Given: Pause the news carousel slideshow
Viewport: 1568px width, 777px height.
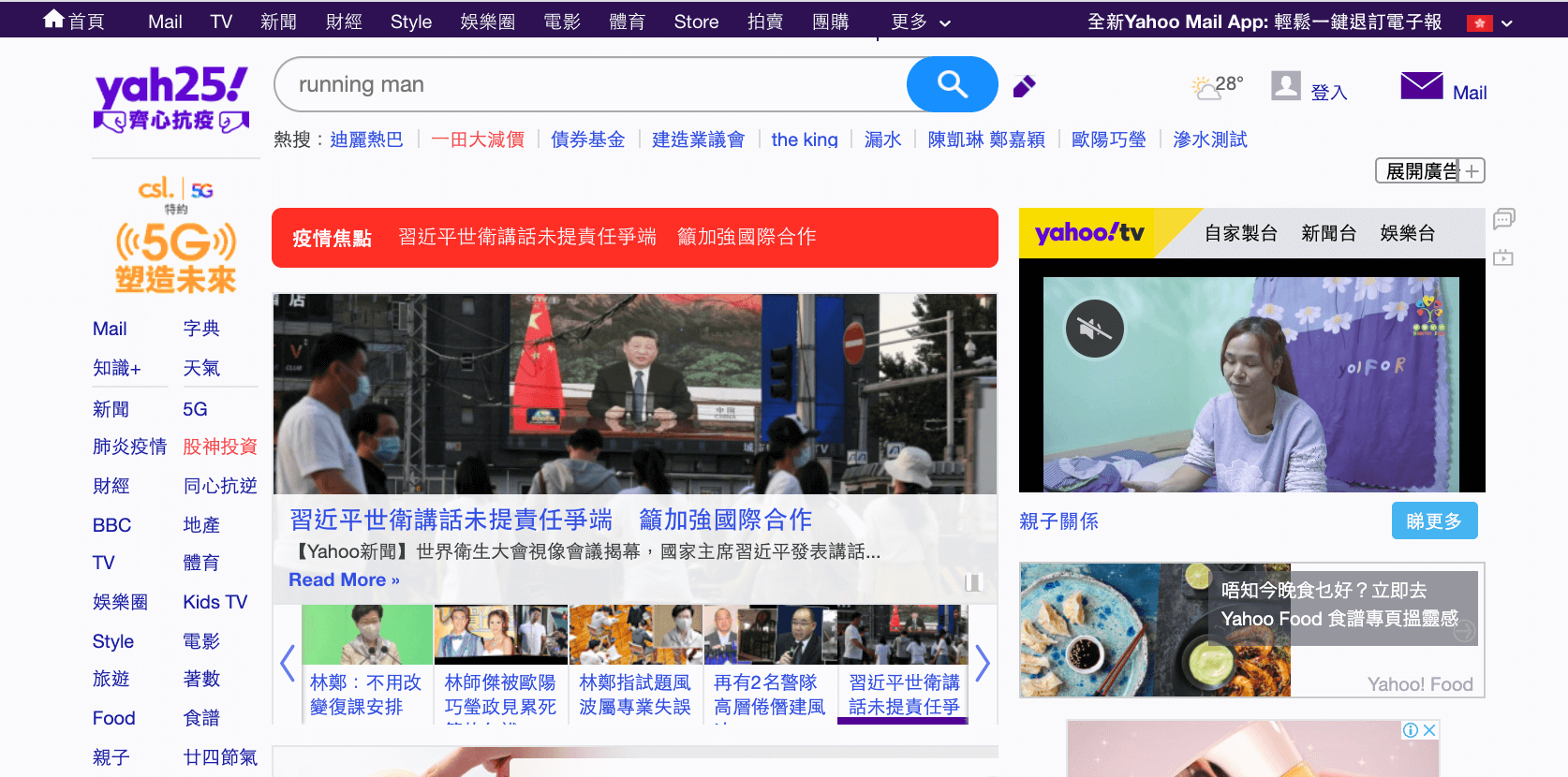Looking at the screenshot, I should click(973, 582).
